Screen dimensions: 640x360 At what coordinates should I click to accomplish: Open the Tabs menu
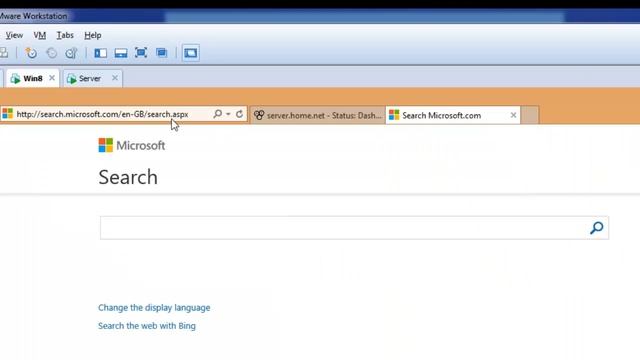65,36
